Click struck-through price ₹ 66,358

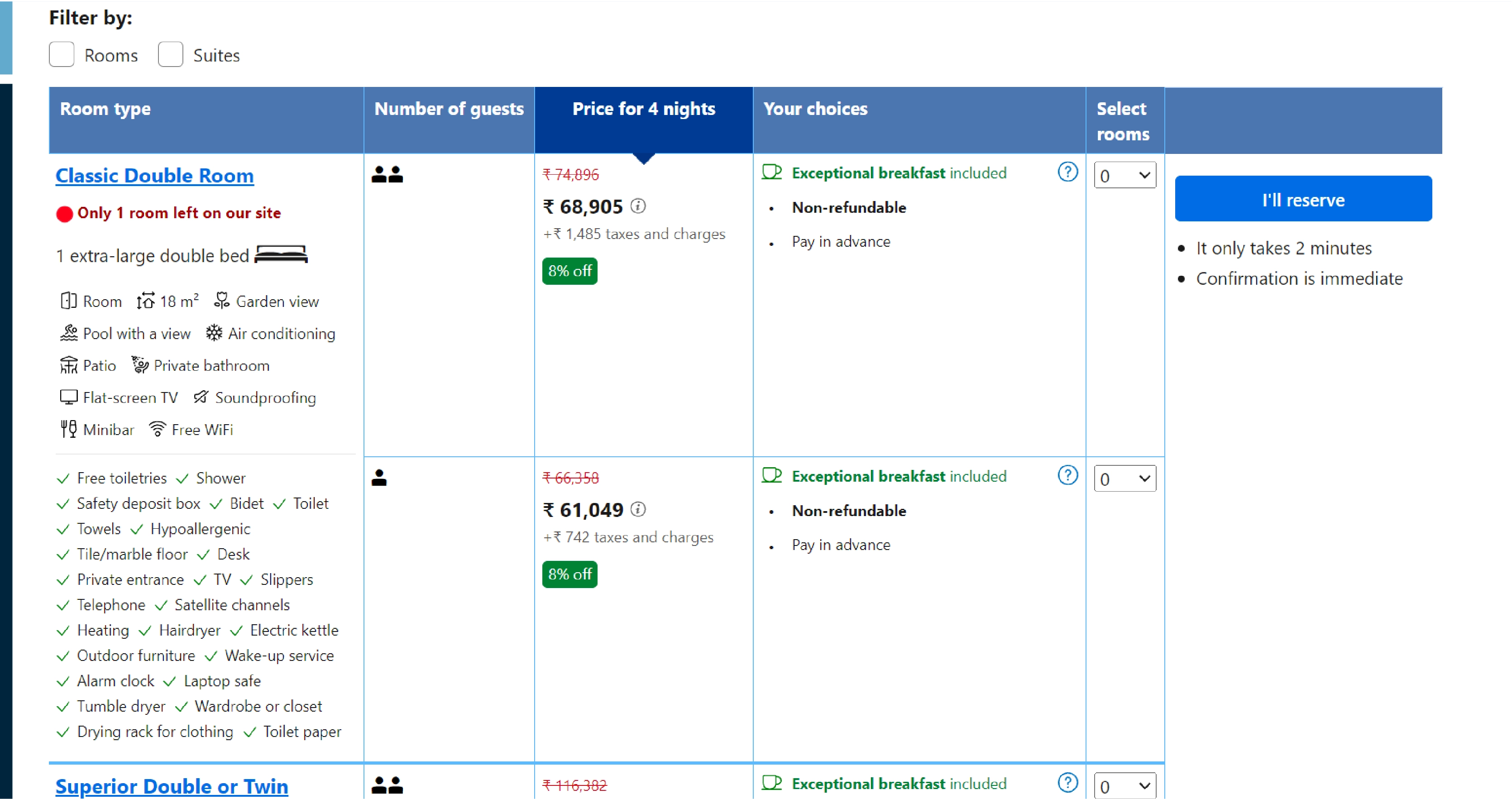pyautogui.click(x=570, y=478)
